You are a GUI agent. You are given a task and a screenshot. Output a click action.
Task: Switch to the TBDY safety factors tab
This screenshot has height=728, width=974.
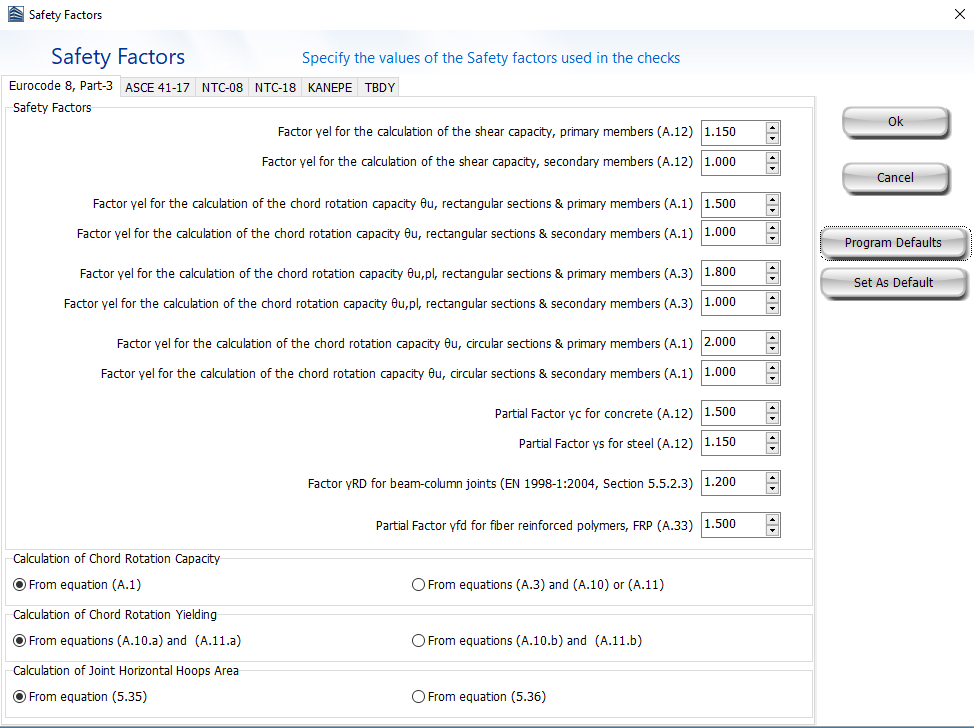tap(378, 87)
